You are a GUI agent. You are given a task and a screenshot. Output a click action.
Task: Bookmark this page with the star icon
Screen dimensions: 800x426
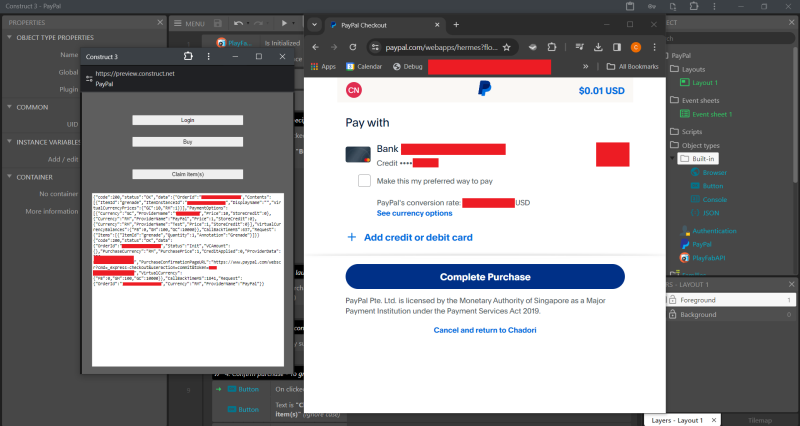(x=507, y=47)
